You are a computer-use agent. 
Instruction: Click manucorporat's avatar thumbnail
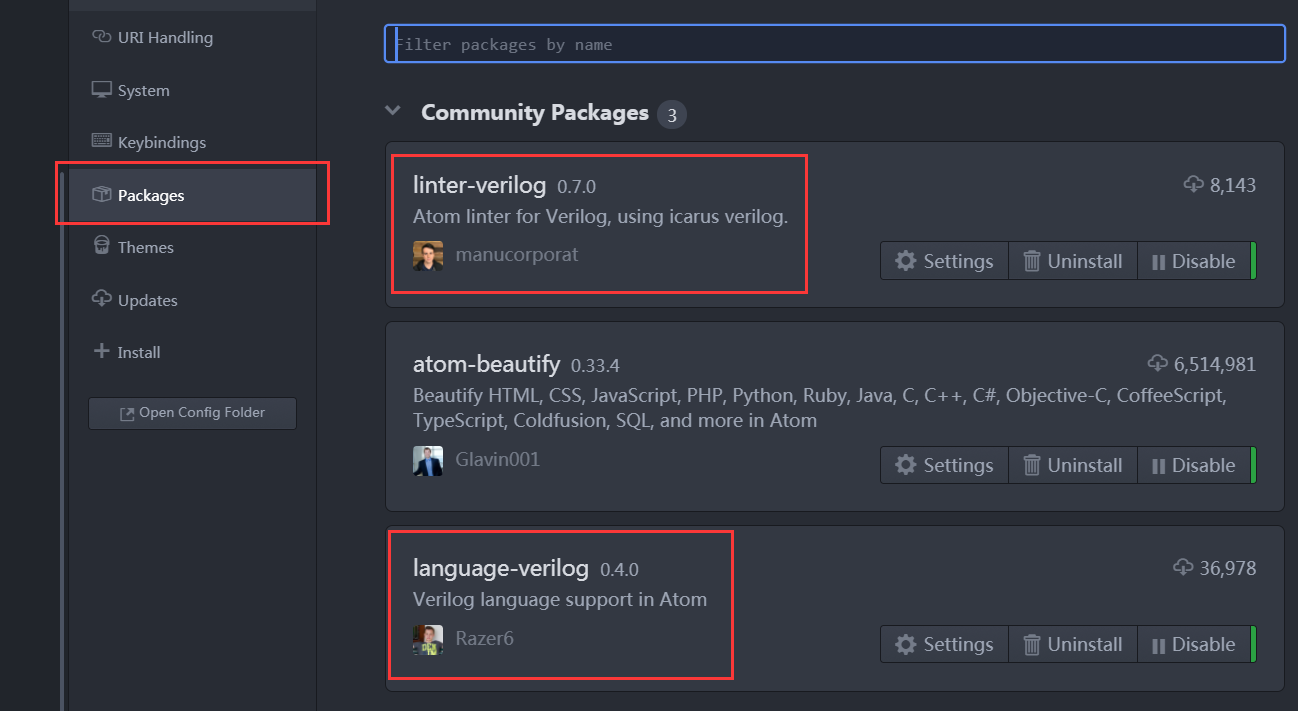tap(428, 255)
